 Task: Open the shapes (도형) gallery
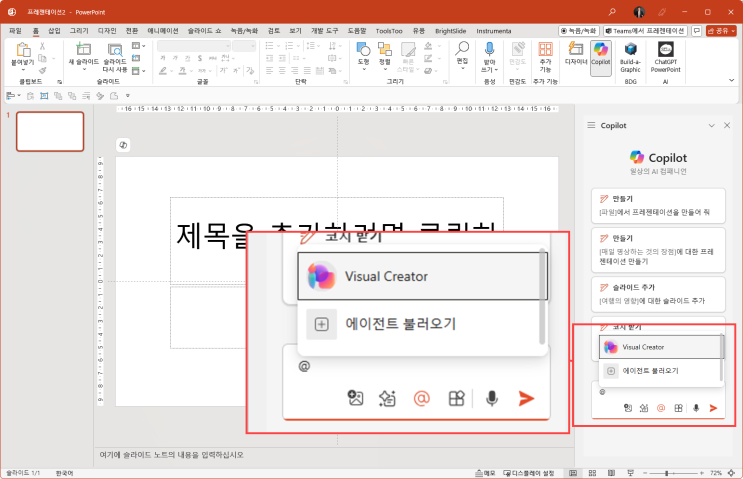click(x=363, y=54)
